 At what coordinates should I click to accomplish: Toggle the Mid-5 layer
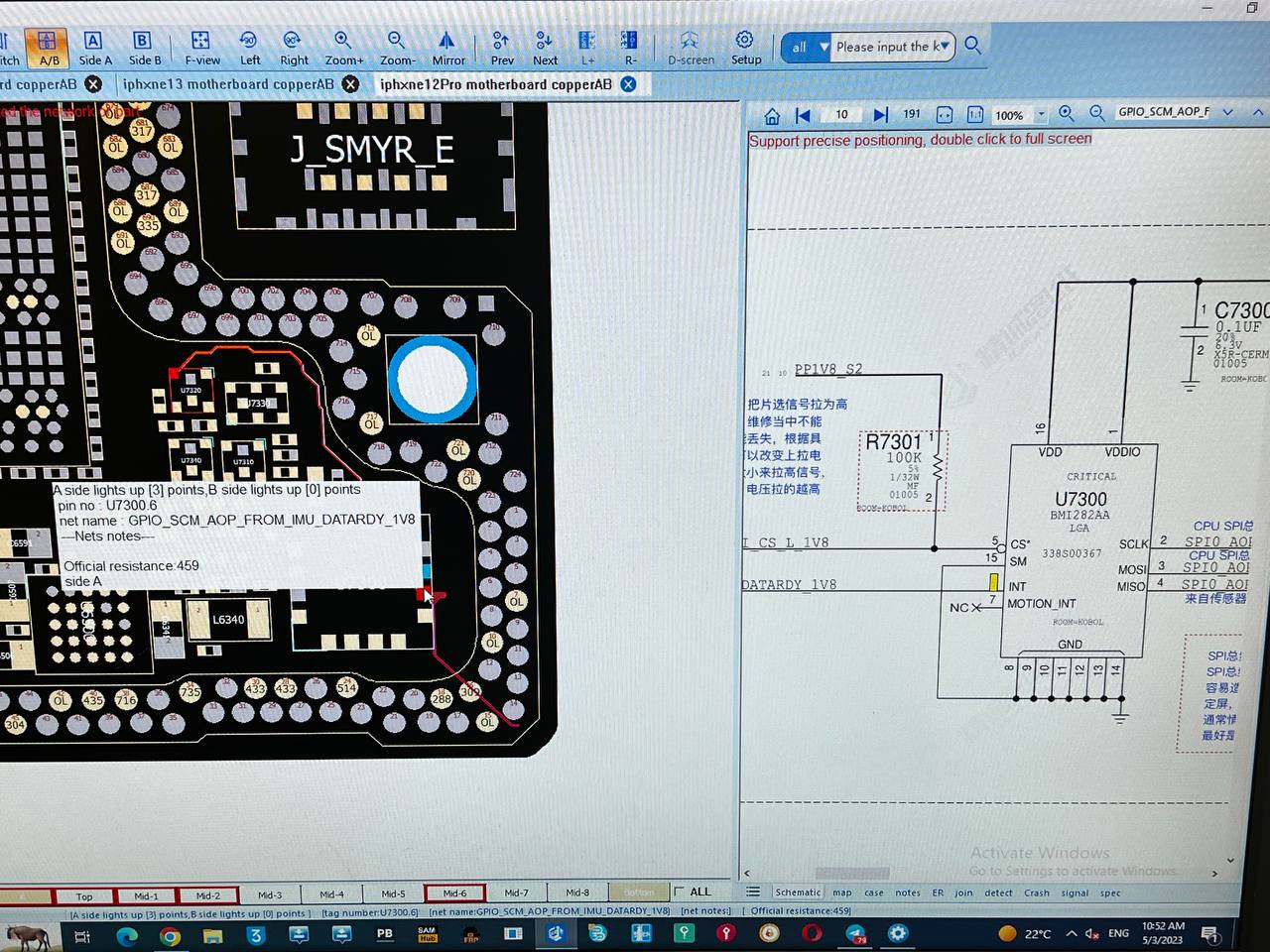pos(393,893)
